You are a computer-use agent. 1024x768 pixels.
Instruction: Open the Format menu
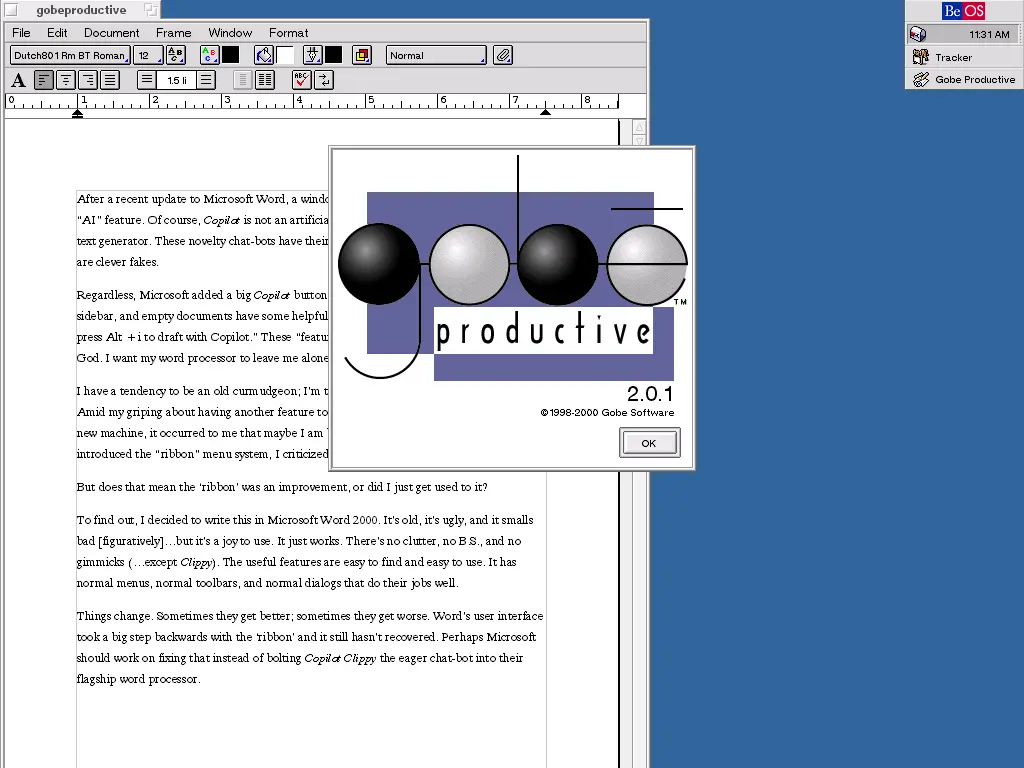(288, 33)
